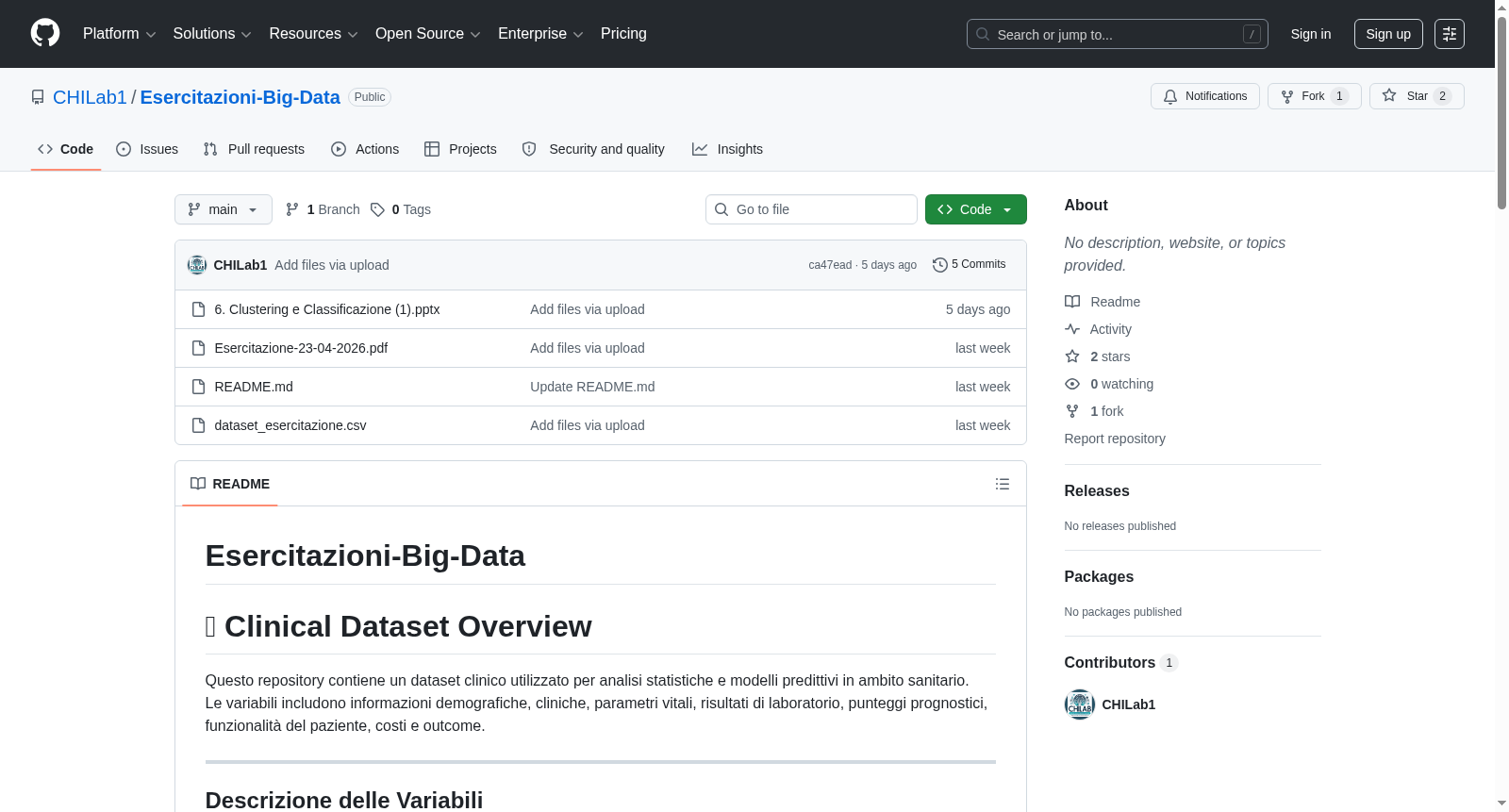Click the eye icon next to 0 watching
Screen dimensions: 1509x812
tap(1072, 384)
